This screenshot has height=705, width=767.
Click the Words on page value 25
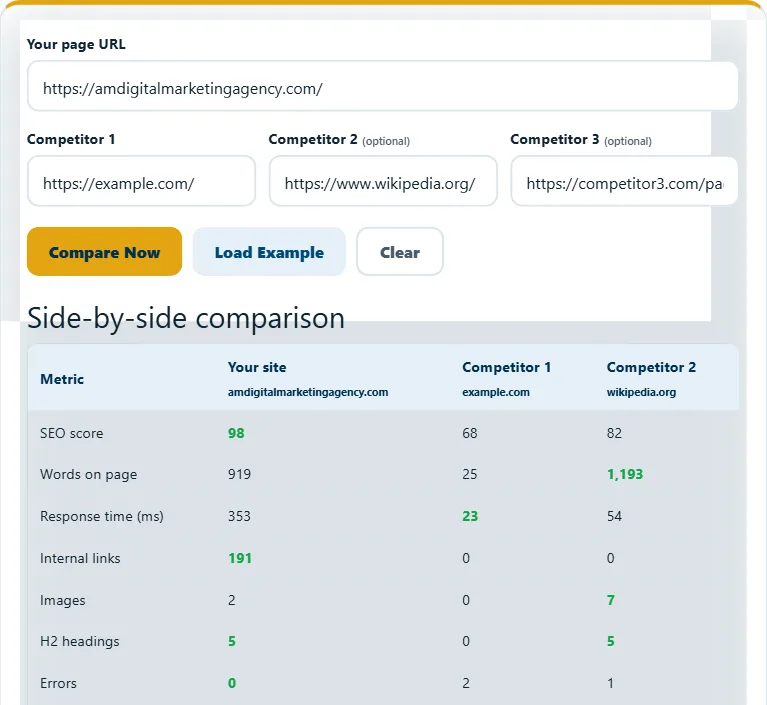(x=470, y=475)
